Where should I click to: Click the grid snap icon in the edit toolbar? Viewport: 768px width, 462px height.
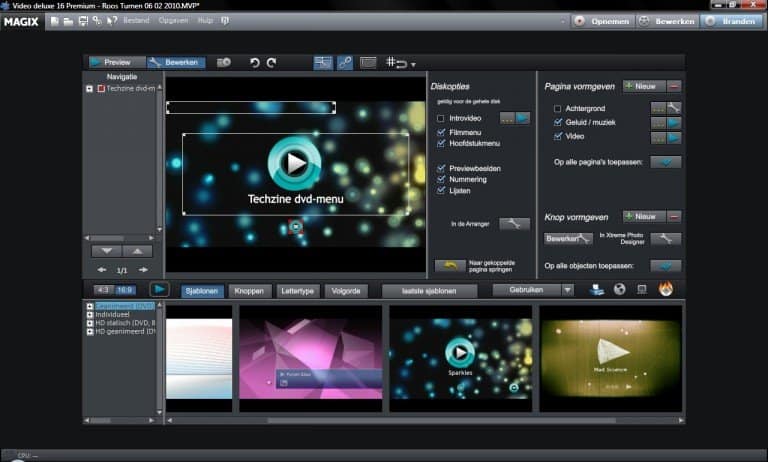pos(396,63)
